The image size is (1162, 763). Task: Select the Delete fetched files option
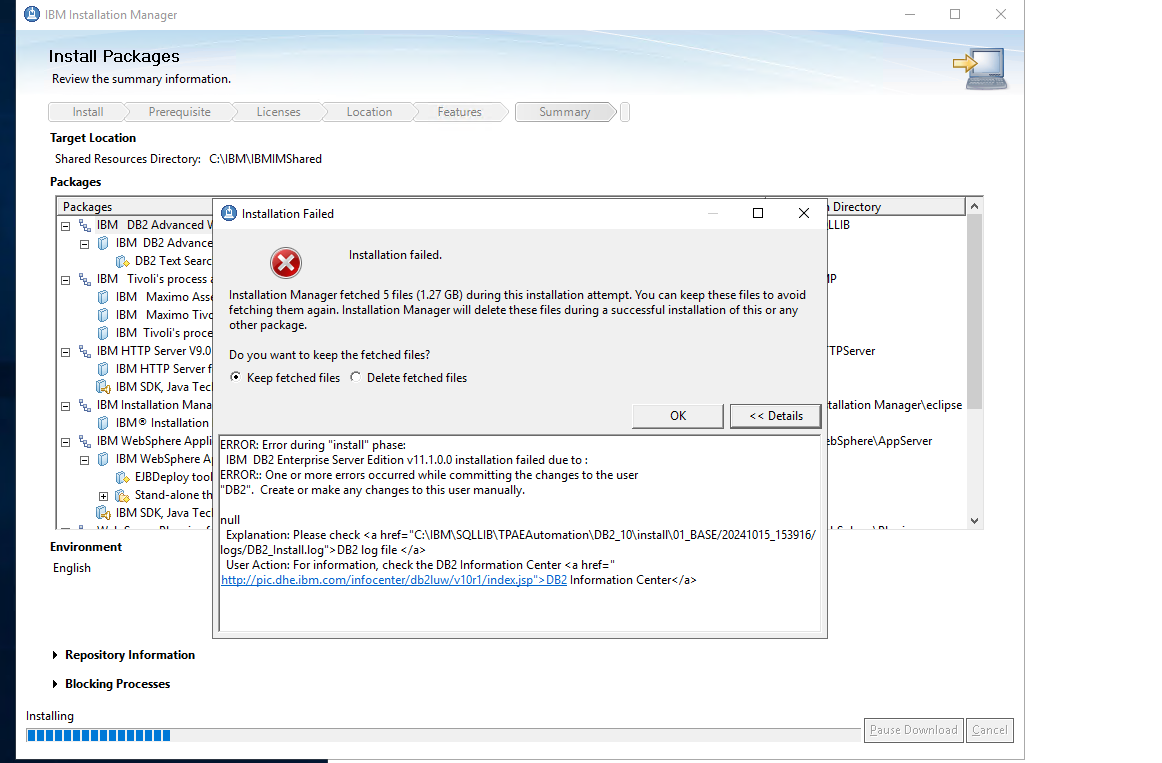click(x=356, y=377)
